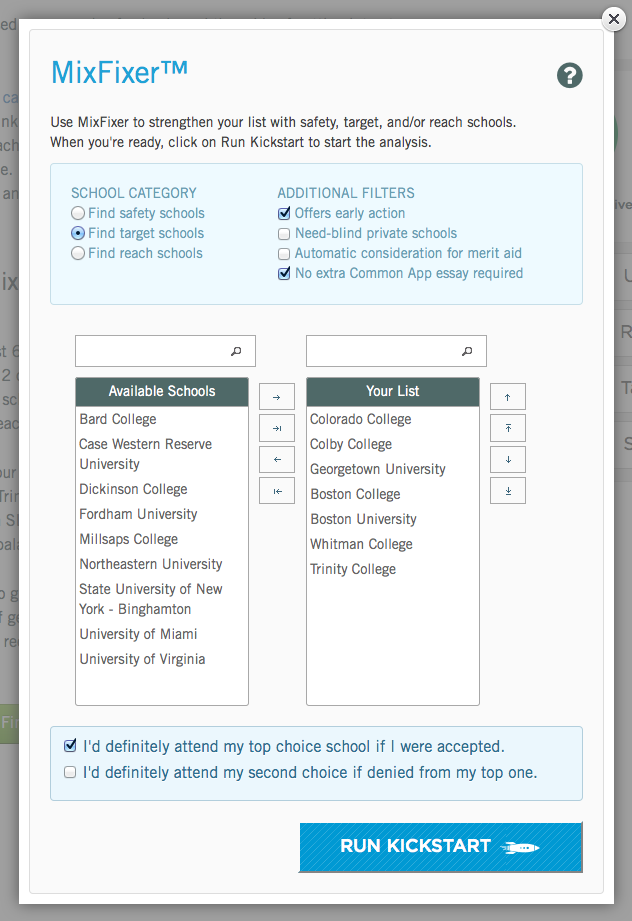This screenshot has width=632, height=921.
Task: Toggle definitely attend top choice checkbox
Action: point(70,746)
